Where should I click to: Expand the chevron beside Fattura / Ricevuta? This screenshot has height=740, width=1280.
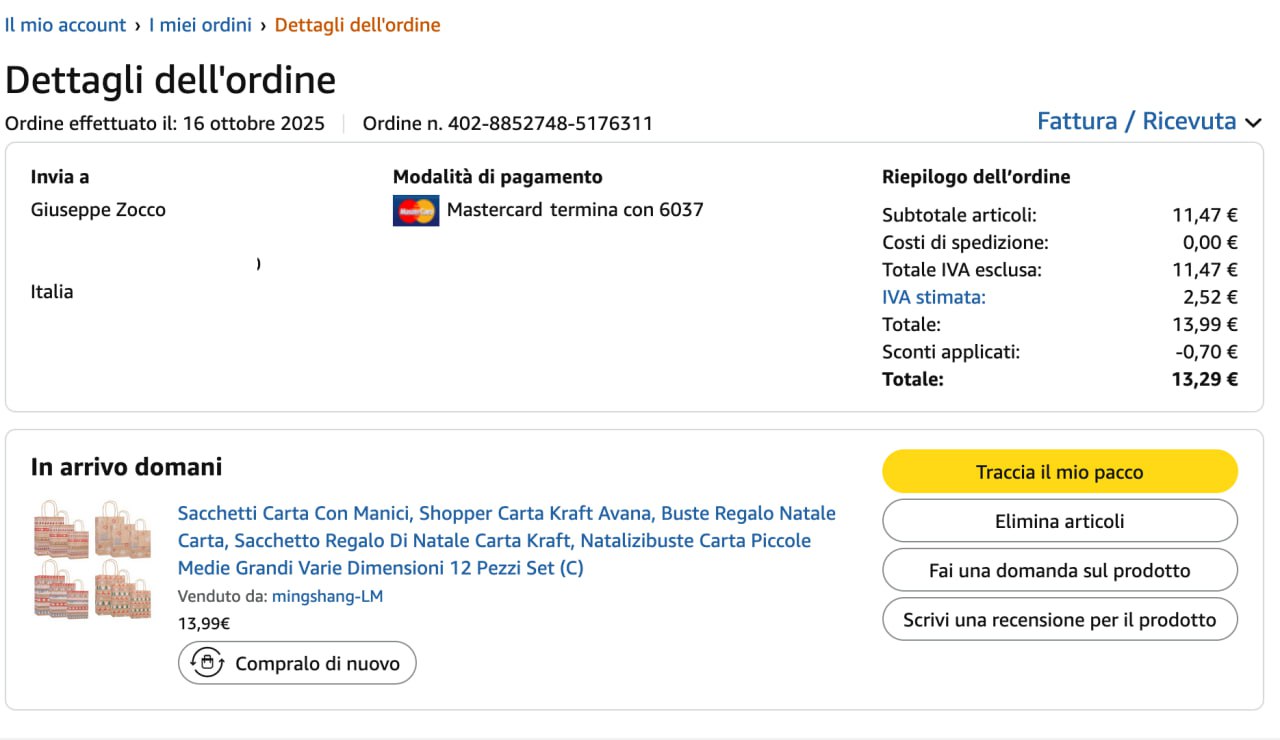tap(1253, 123)
